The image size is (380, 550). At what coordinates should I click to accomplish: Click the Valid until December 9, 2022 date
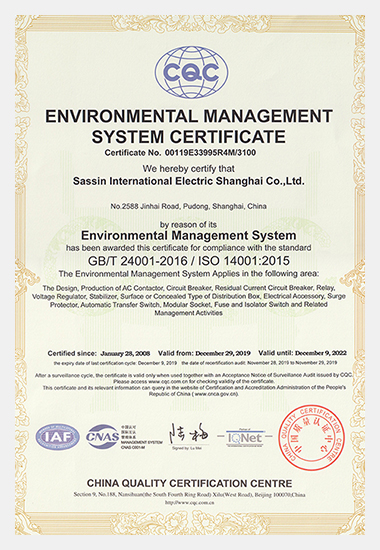click(302, 353)
